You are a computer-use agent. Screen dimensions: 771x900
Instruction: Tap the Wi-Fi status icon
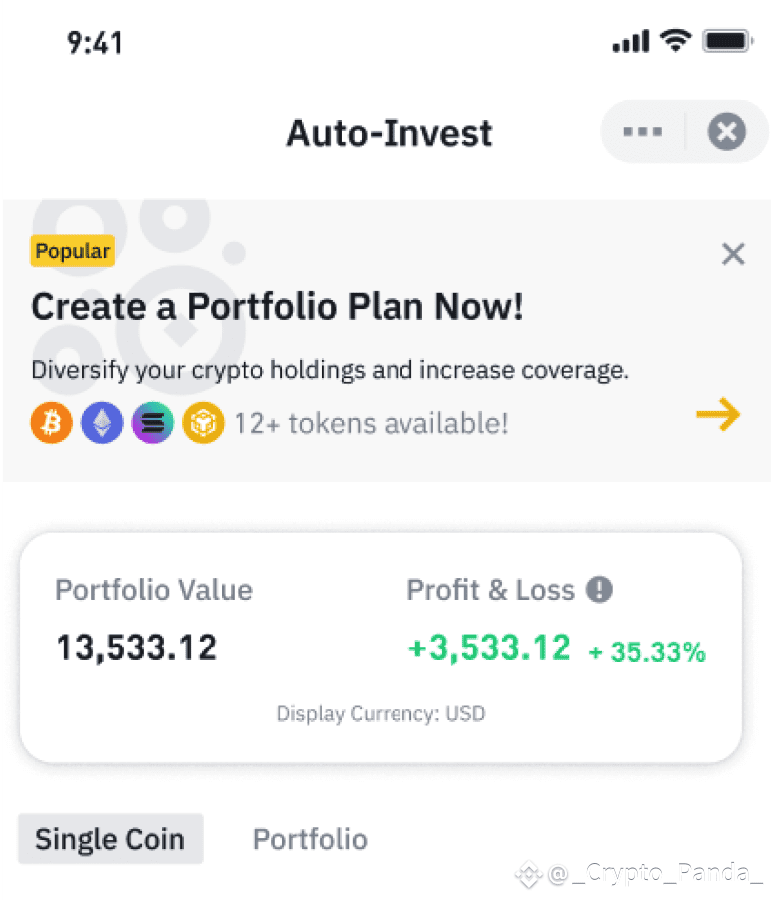[x=676, y=41]
